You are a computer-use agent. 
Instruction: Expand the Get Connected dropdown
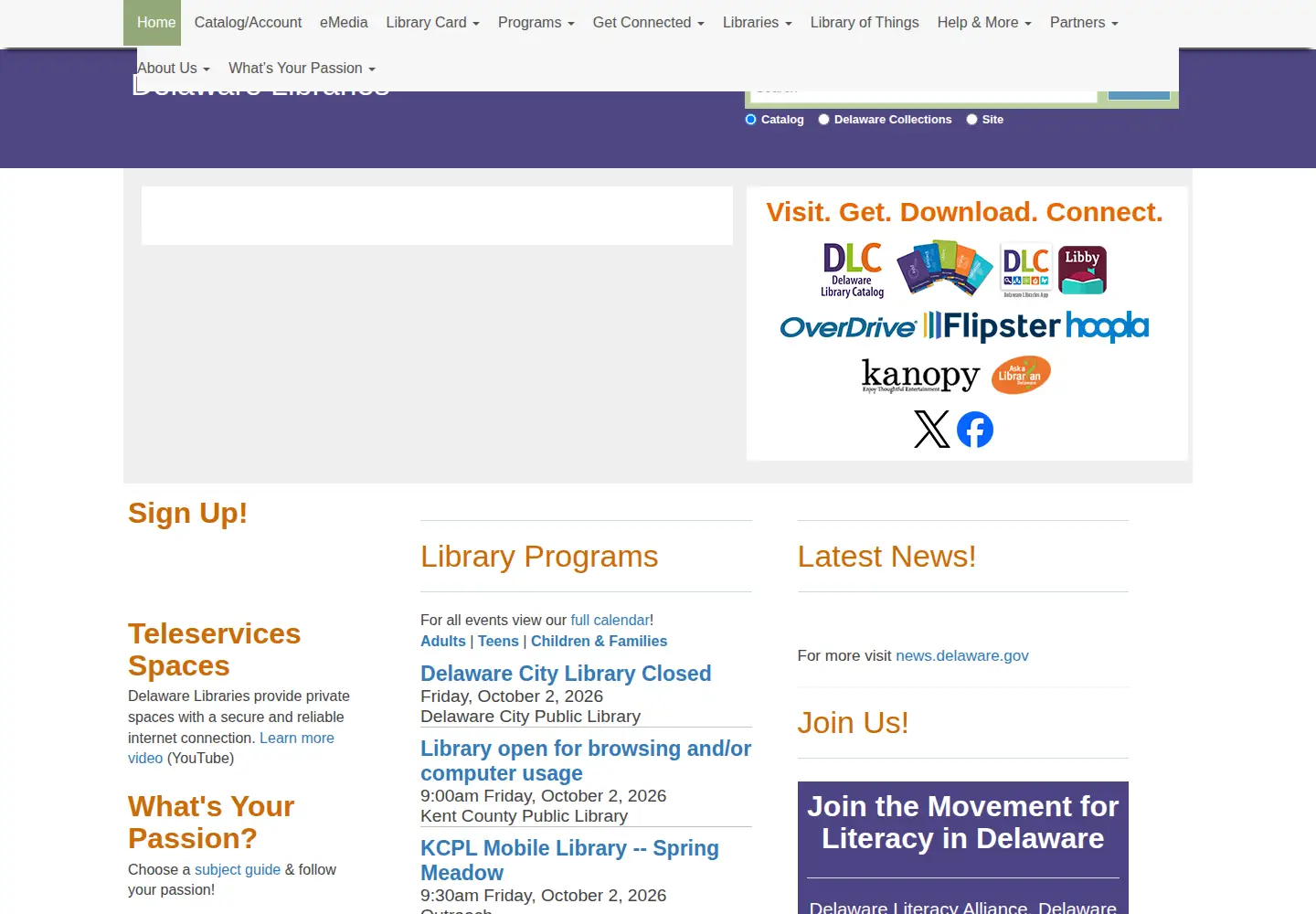[x=649, y=23]
